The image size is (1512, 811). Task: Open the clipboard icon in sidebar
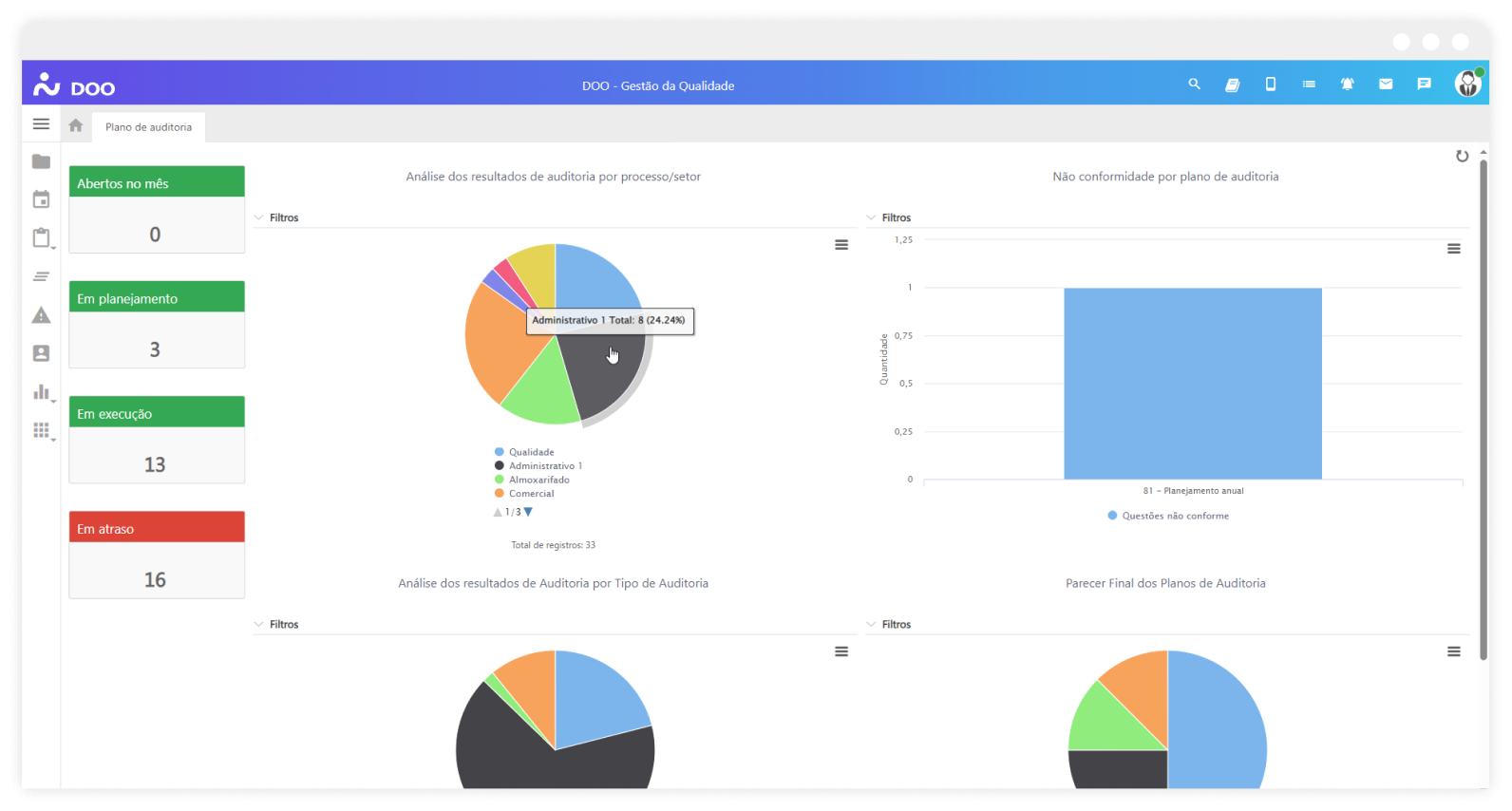pos(41,237)
